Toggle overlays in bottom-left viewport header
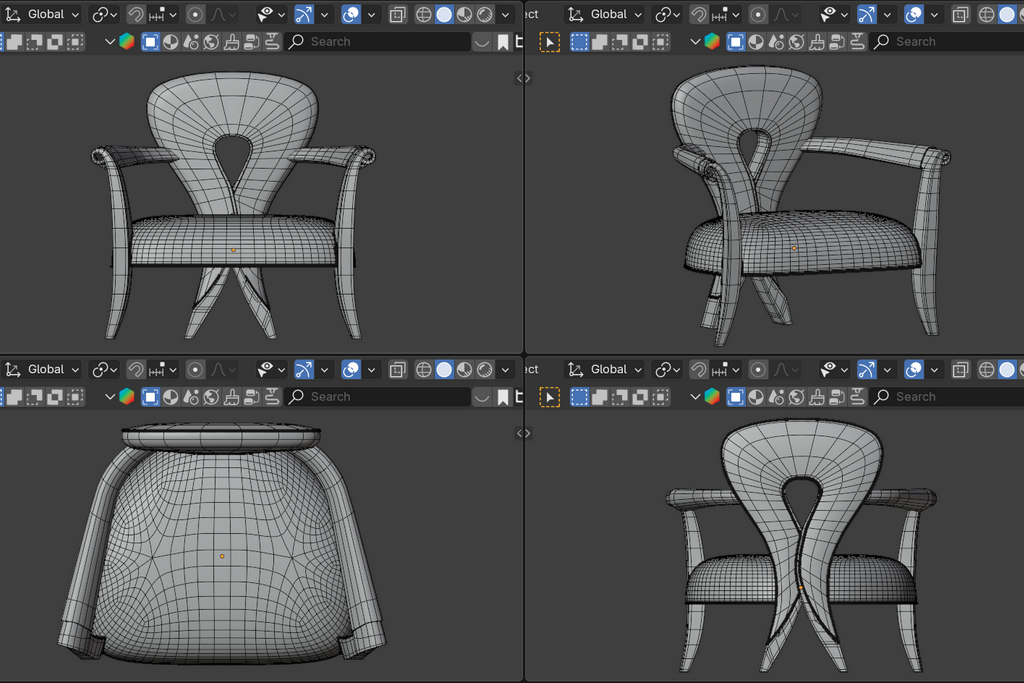 coord(351,370)
